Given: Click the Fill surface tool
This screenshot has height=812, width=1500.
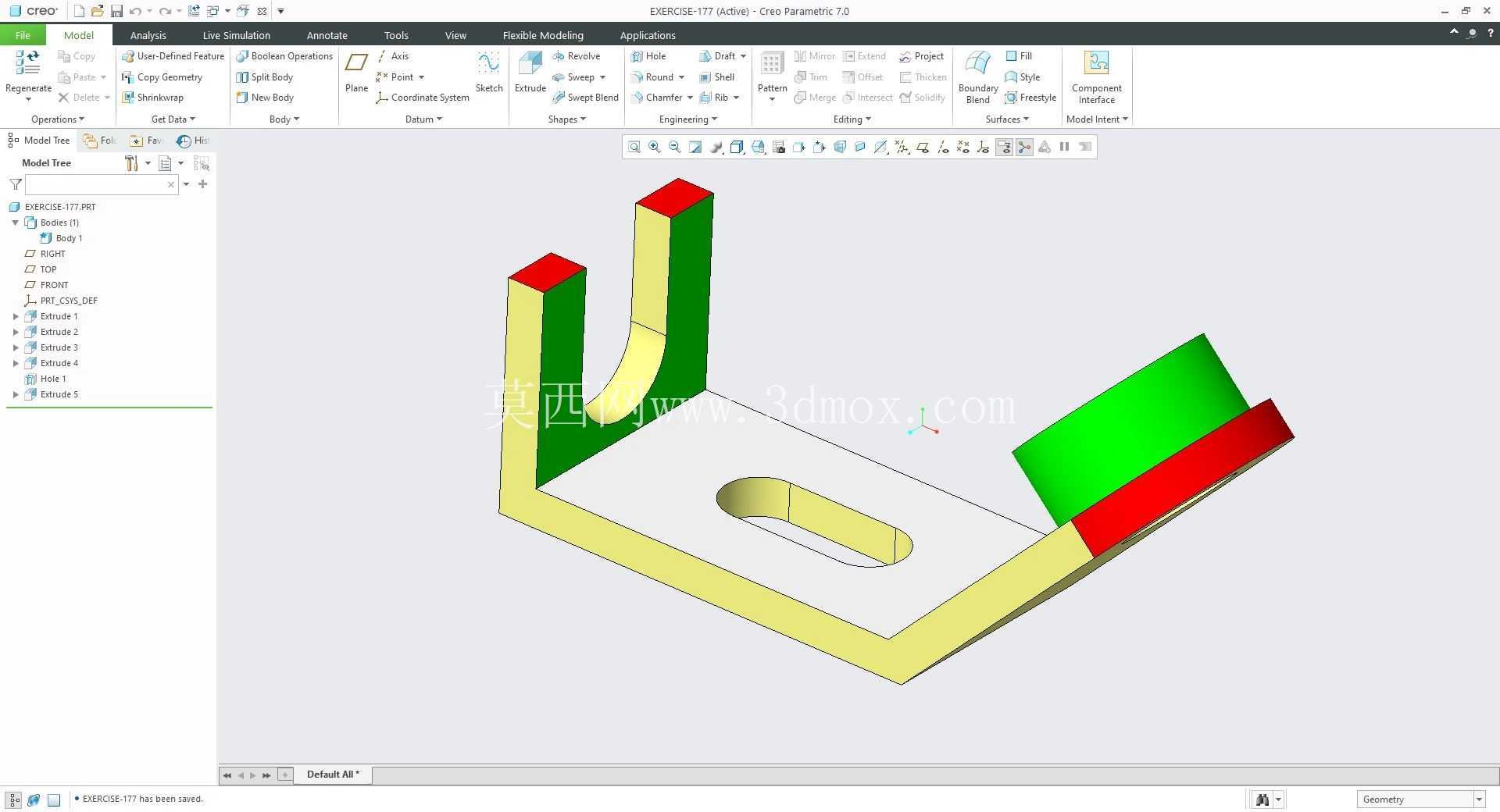Looking at the screenshot, I should 1019,56.
